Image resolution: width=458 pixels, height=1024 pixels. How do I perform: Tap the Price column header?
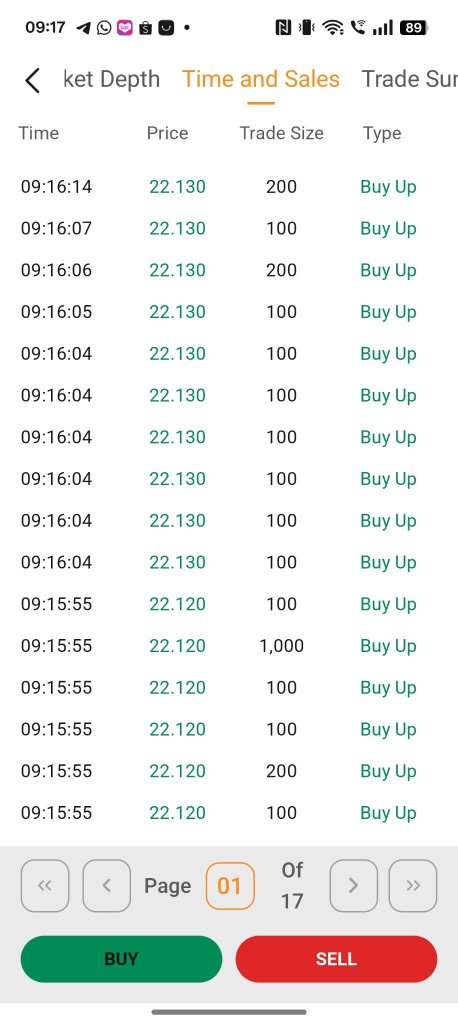point(167,133)
